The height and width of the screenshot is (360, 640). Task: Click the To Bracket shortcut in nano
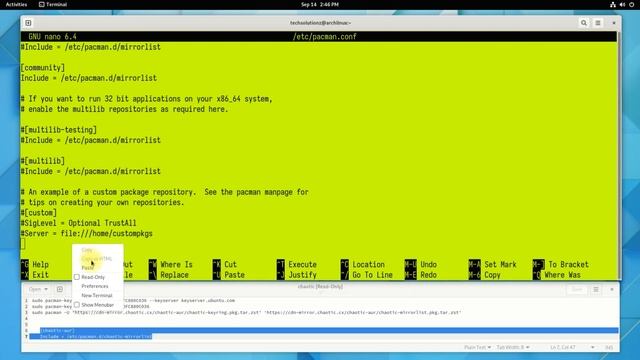[x=561, y=264]
